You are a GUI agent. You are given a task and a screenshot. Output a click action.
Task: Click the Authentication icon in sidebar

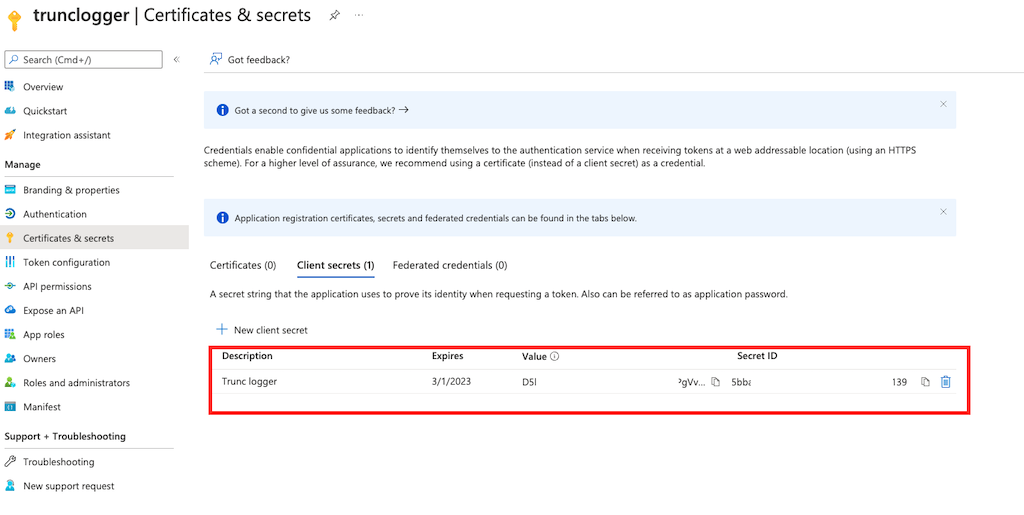point(10,213)
